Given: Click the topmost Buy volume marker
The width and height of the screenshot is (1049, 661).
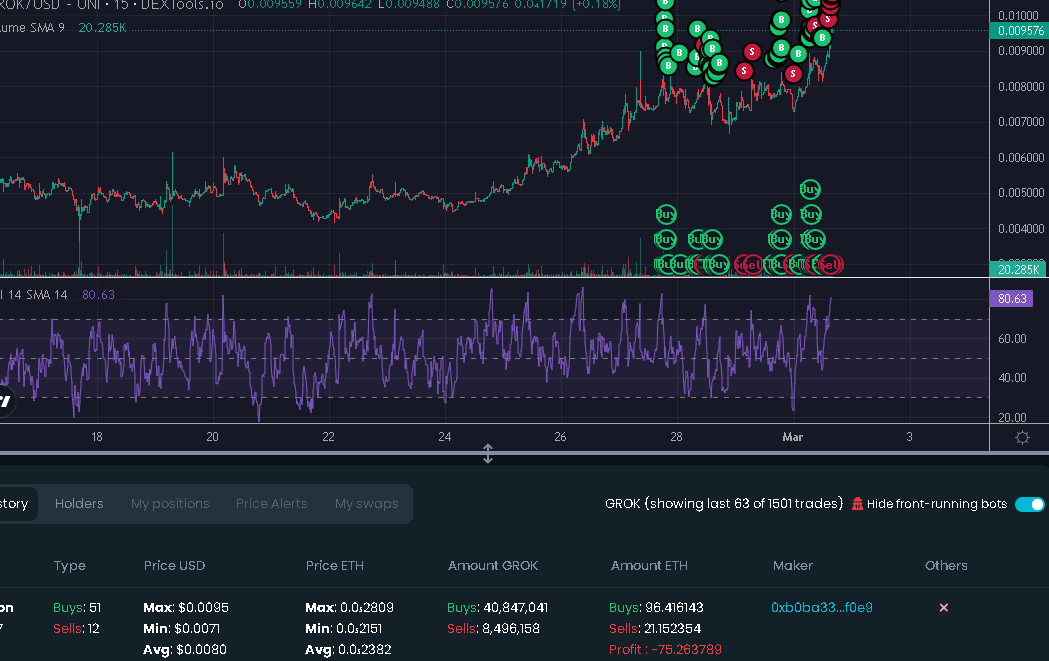Looking at the screenshot, I should (809, 189).
